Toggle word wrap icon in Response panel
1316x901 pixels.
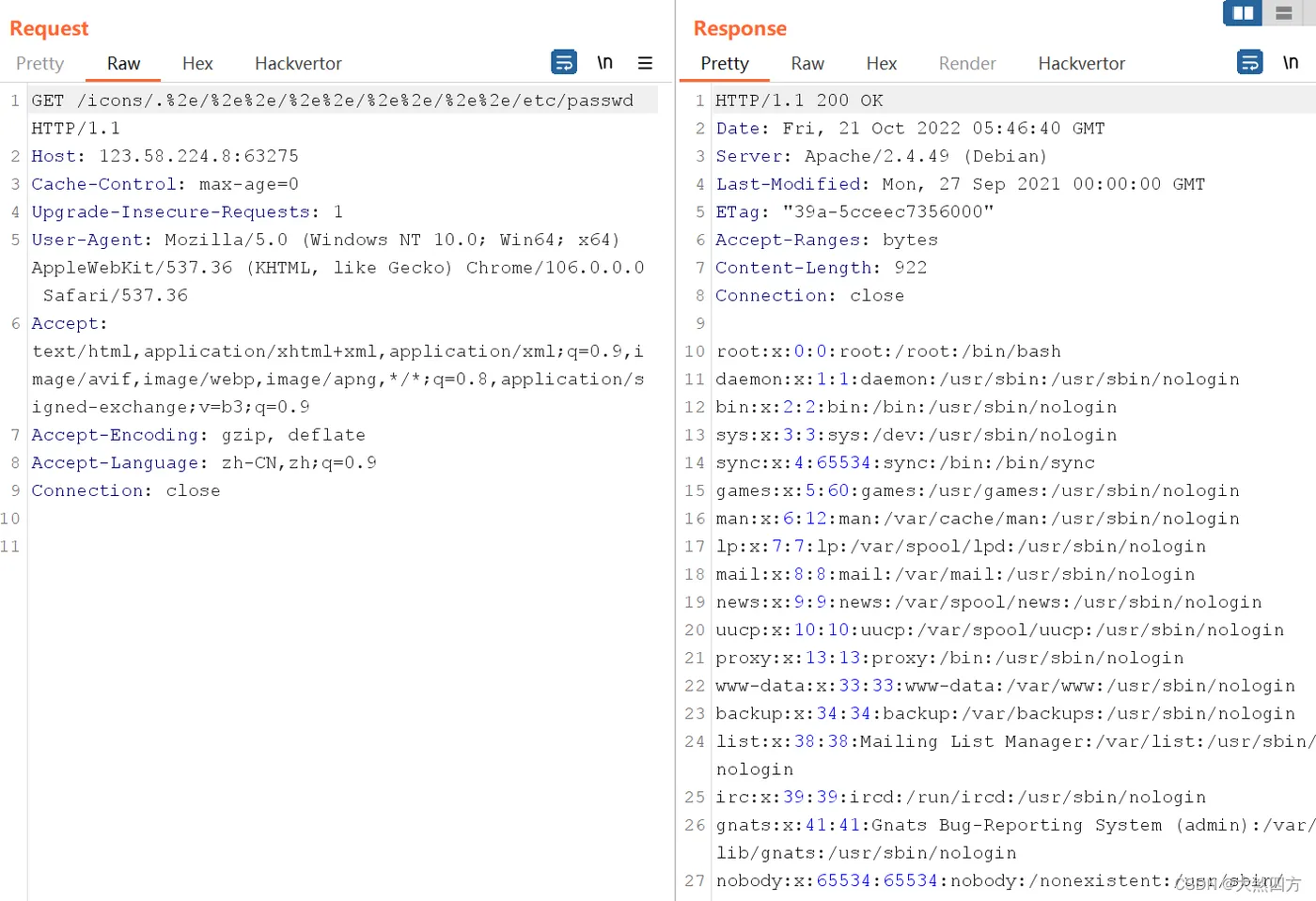[x=1250, y=62]
